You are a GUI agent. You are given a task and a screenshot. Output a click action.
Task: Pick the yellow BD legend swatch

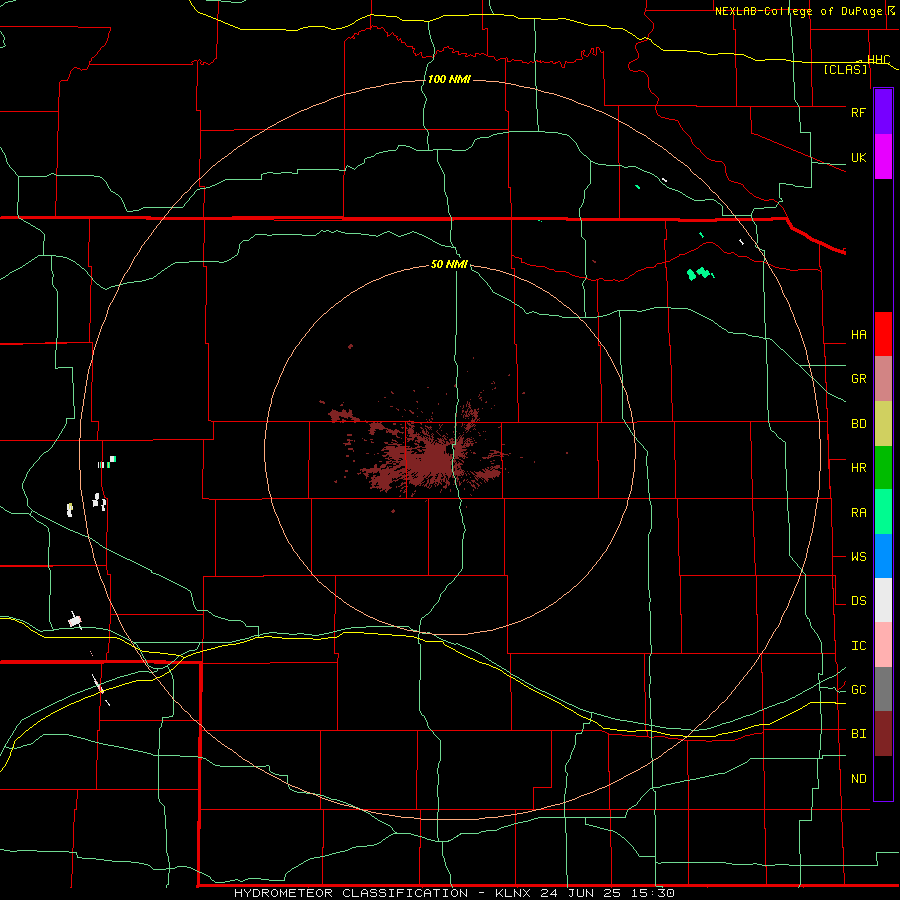click(x=883, y=424)
